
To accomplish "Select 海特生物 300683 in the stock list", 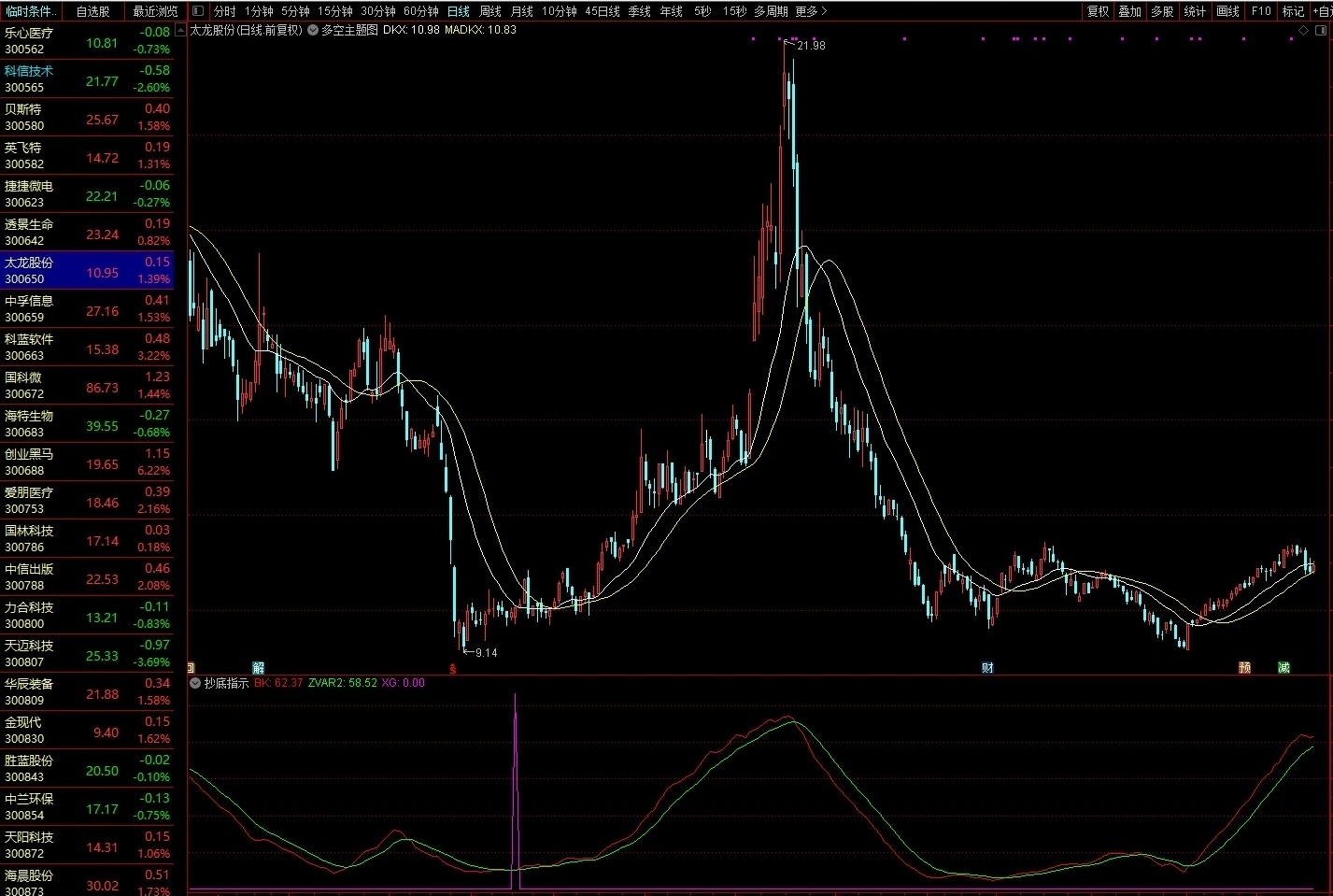I will tap(87, 423).
